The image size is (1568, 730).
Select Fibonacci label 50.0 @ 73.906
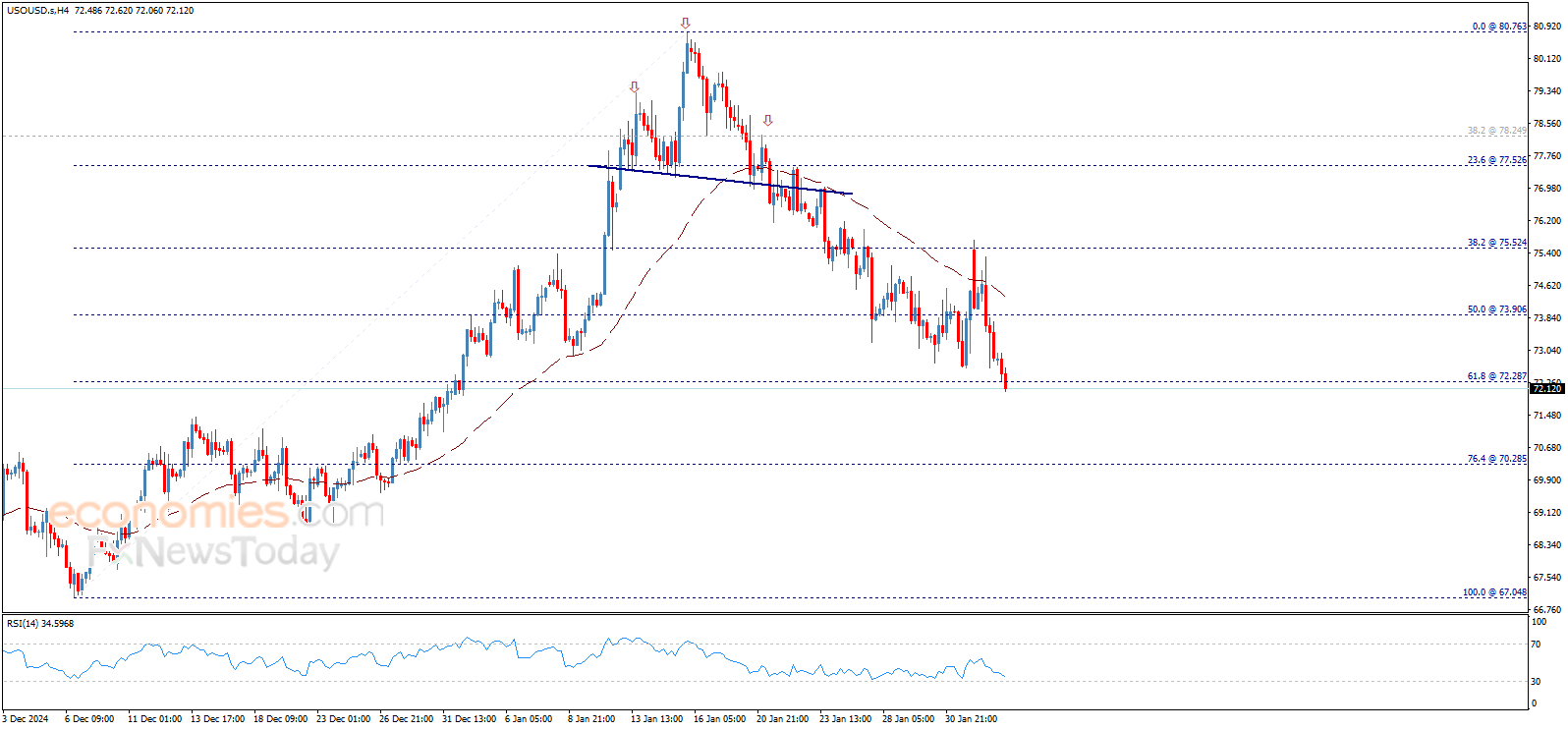point(1497,309)
